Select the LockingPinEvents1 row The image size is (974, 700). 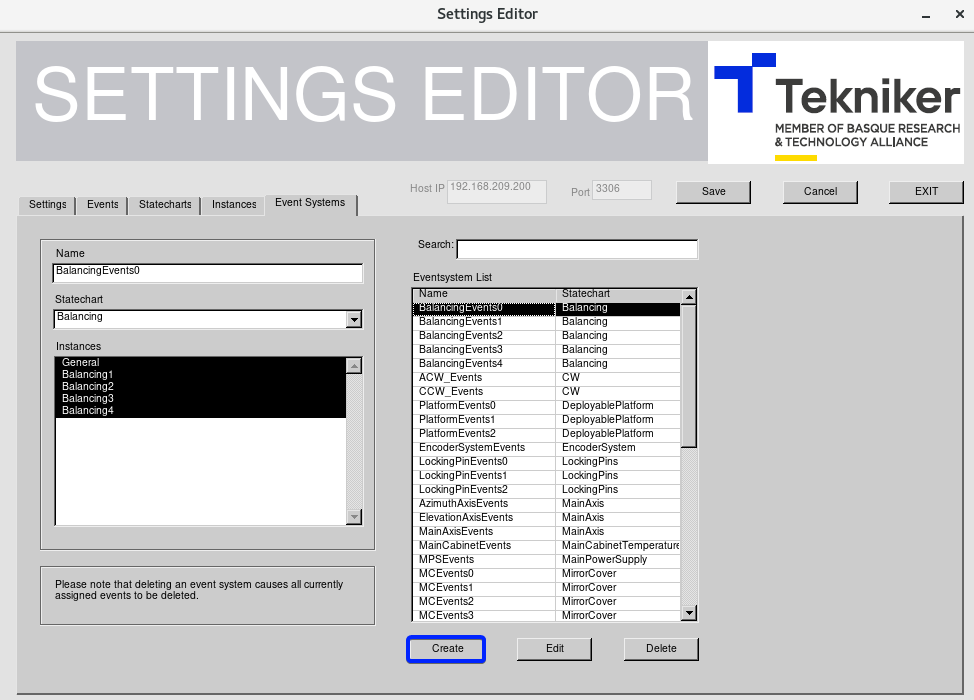(x=547, y=476)
